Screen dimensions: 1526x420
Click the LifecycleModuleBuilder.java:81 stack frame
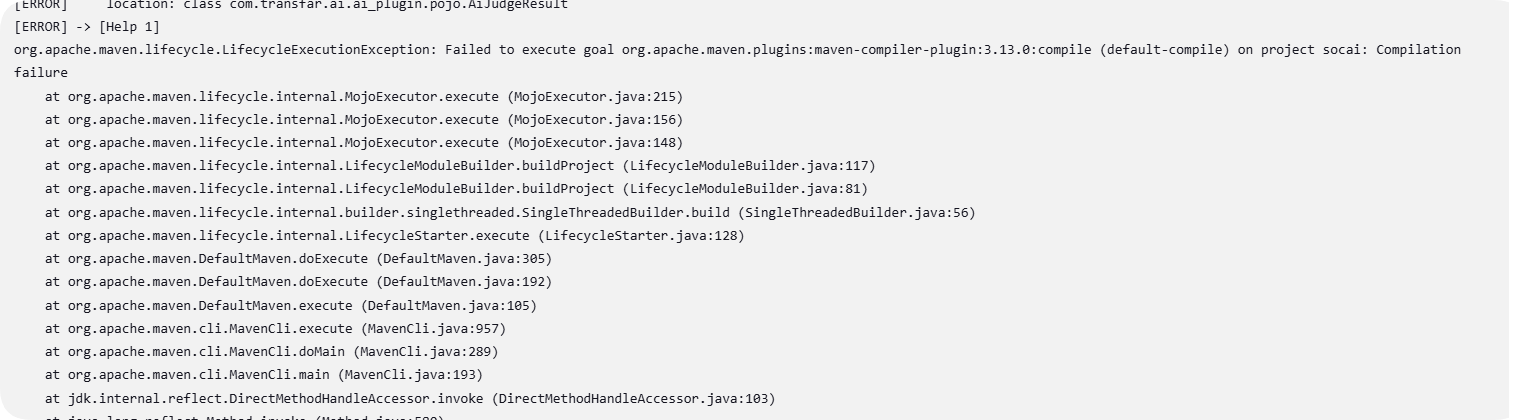(745, 189)
